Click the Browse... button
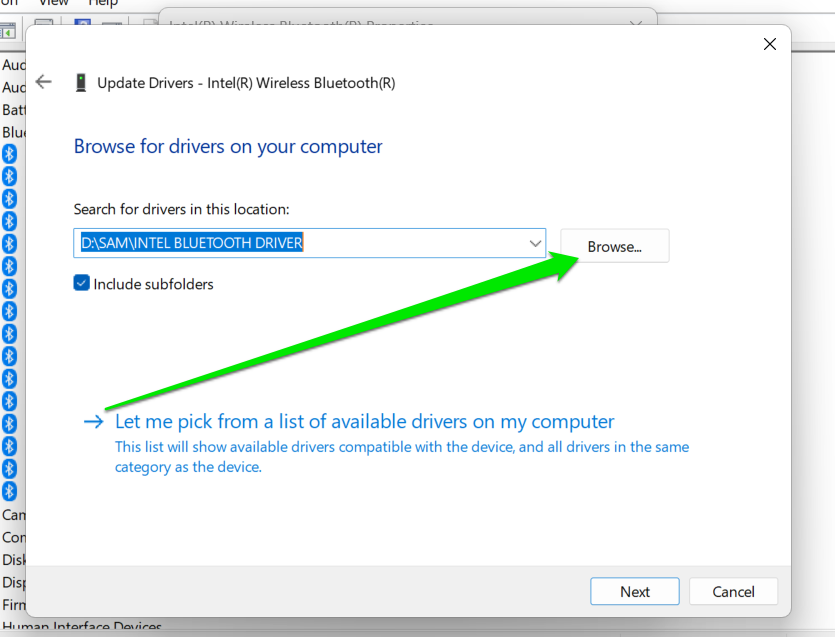835x637 pixels. [x=615, y=246]
